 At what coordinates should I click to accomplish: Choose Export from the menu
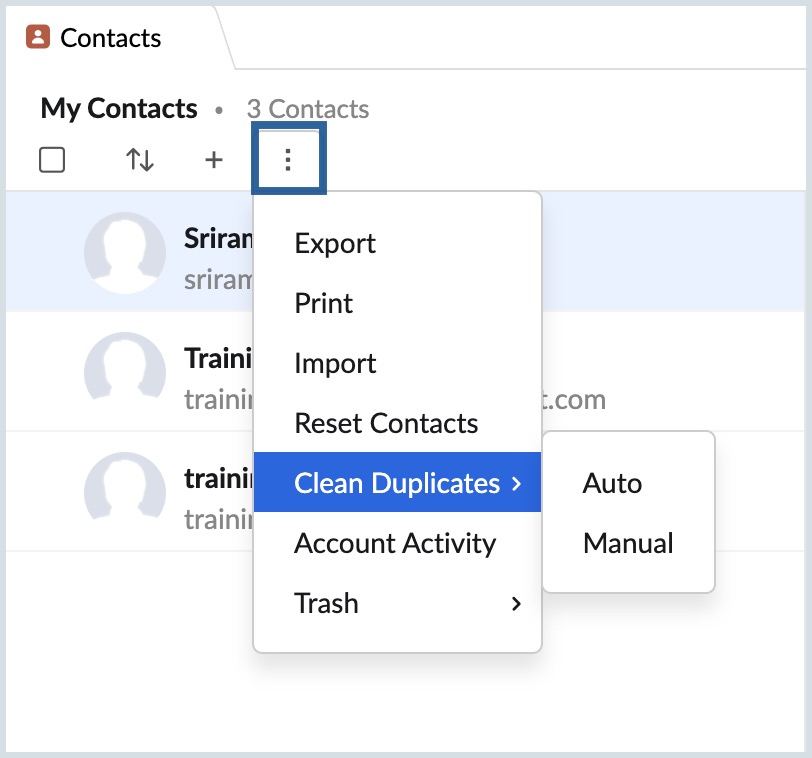point(335,243)
